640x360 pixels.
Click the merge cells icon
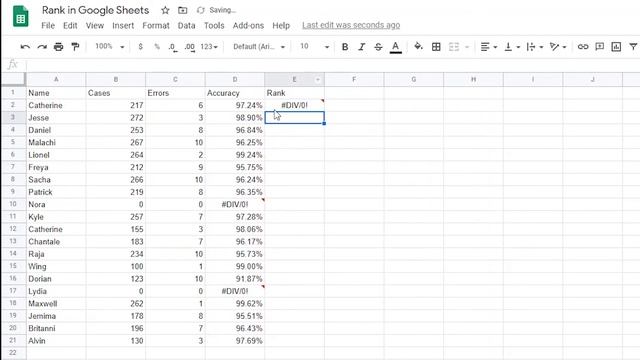[x=454, y=47]
